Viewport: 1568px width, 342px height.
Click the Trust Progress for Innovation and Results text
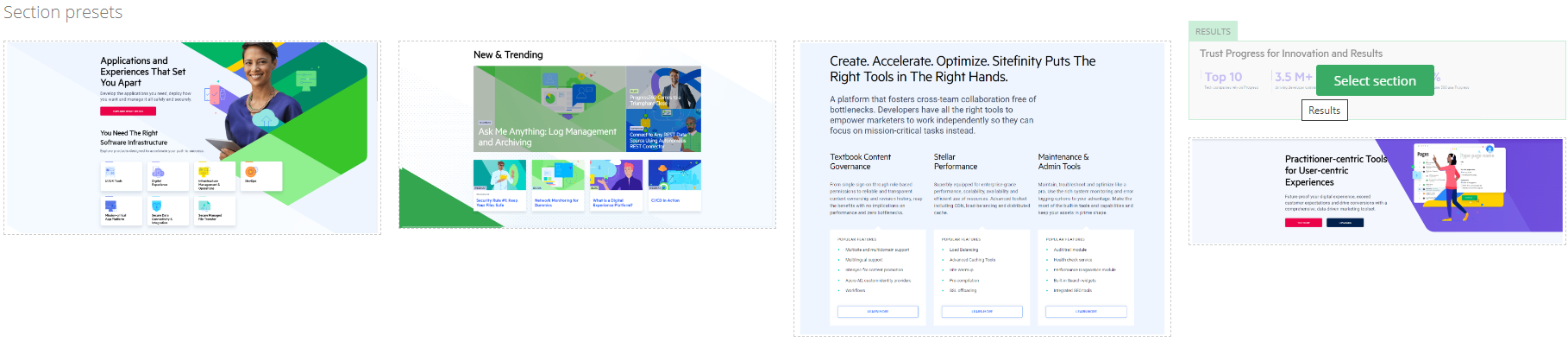pyautogui.click(x=1290, y=54)
